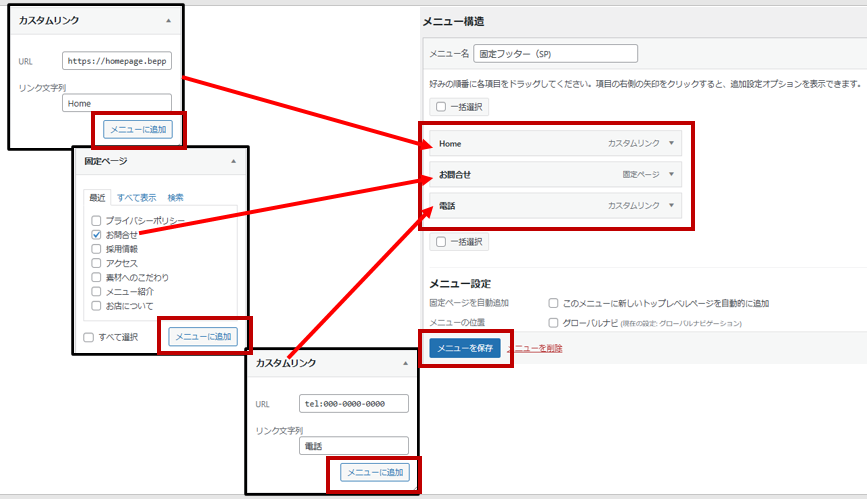
Task: Expand the 電話 menu item options
Action: click(x=672, y=205)
